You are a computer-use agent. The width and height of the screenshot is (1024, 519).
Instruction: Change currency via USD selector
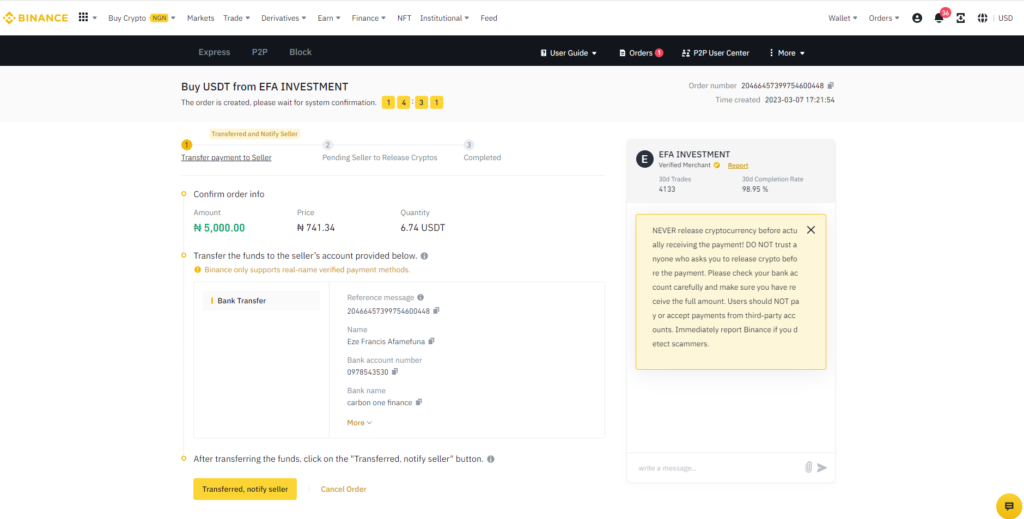pos(1006,18)
